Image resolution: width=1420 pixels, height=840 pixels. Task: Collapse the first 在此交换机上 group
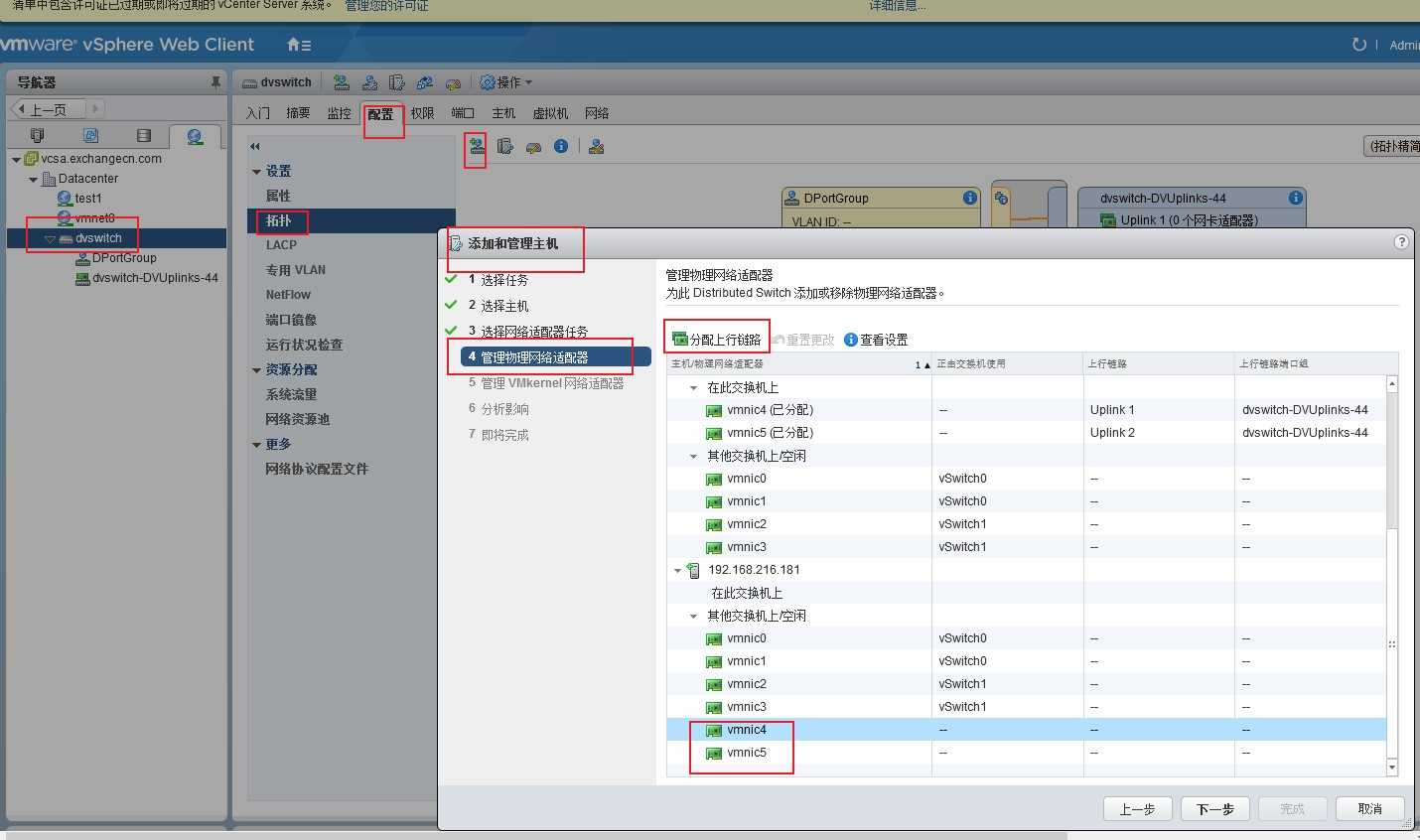coord(694,388)
